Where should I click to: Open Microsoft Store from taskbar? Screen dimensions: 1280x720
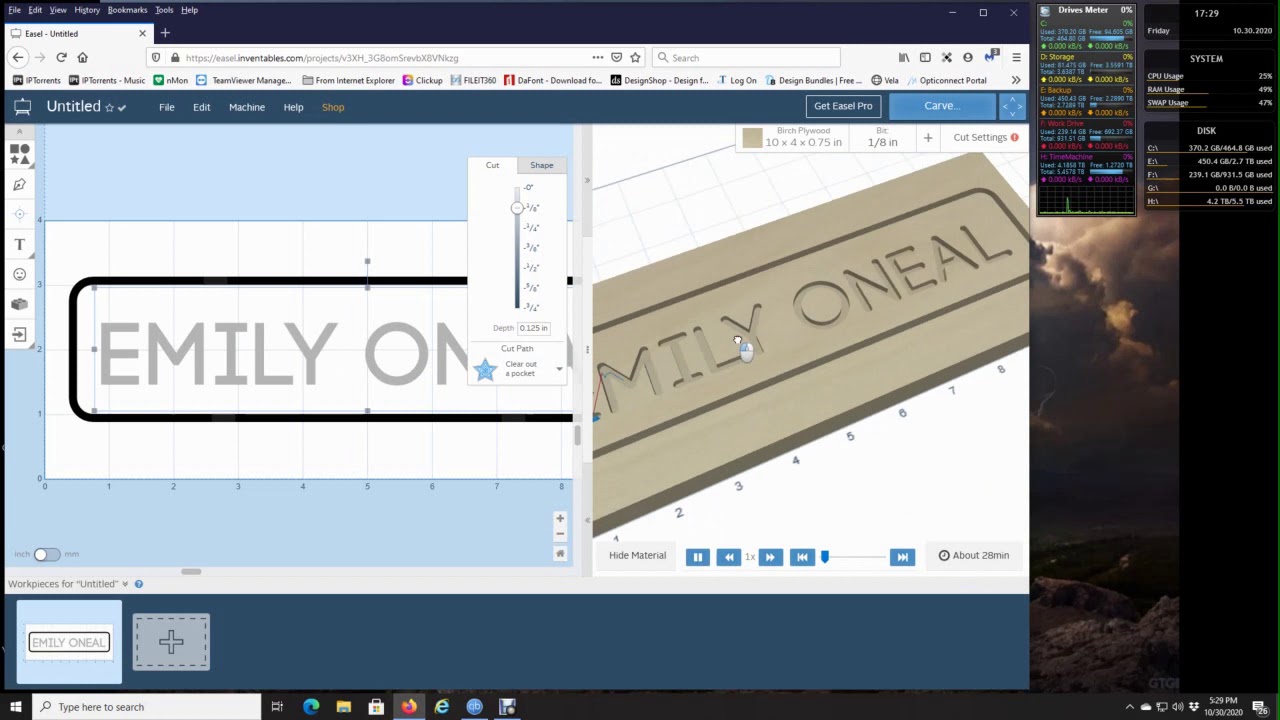[376, 707]
